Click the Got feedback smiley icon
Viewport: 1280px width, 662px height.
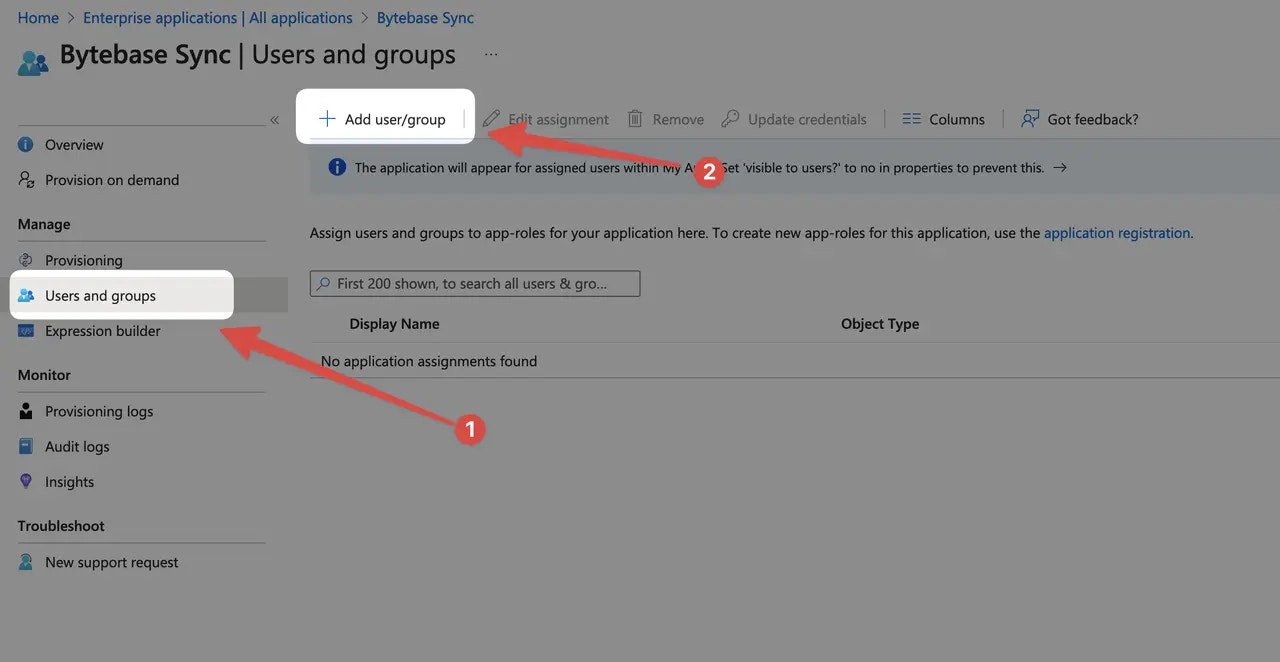click(x=1029, y=118)
